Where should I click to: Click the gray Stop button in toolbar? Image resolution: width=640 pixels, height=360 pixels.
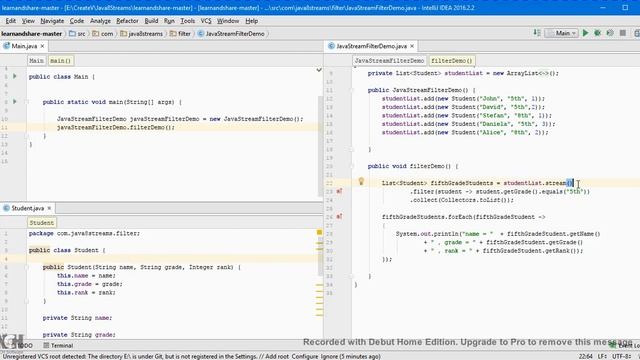pyautogui.click(x=623, y=33)
